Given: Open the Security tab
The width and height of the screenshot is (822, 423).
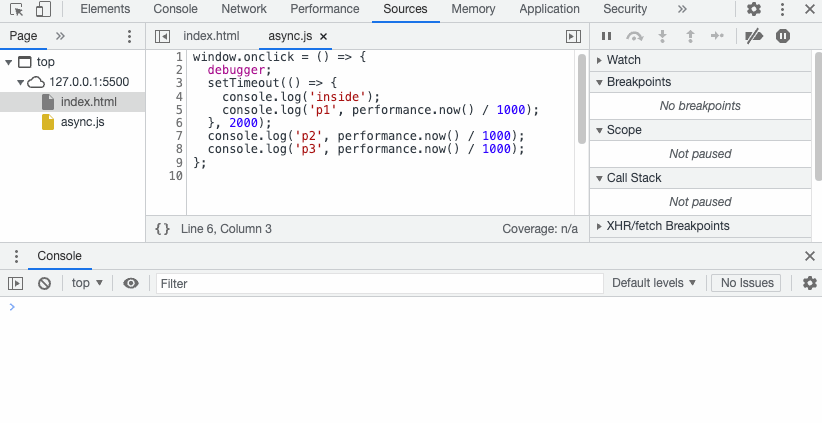Looking at the screenshot, I should (625, 9).
